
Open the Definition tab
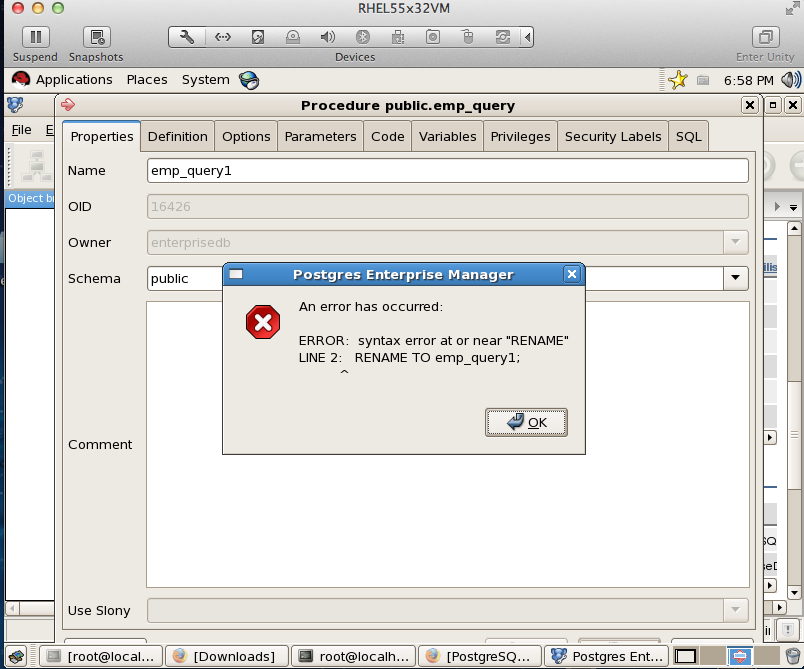click(x=178, y=136)
